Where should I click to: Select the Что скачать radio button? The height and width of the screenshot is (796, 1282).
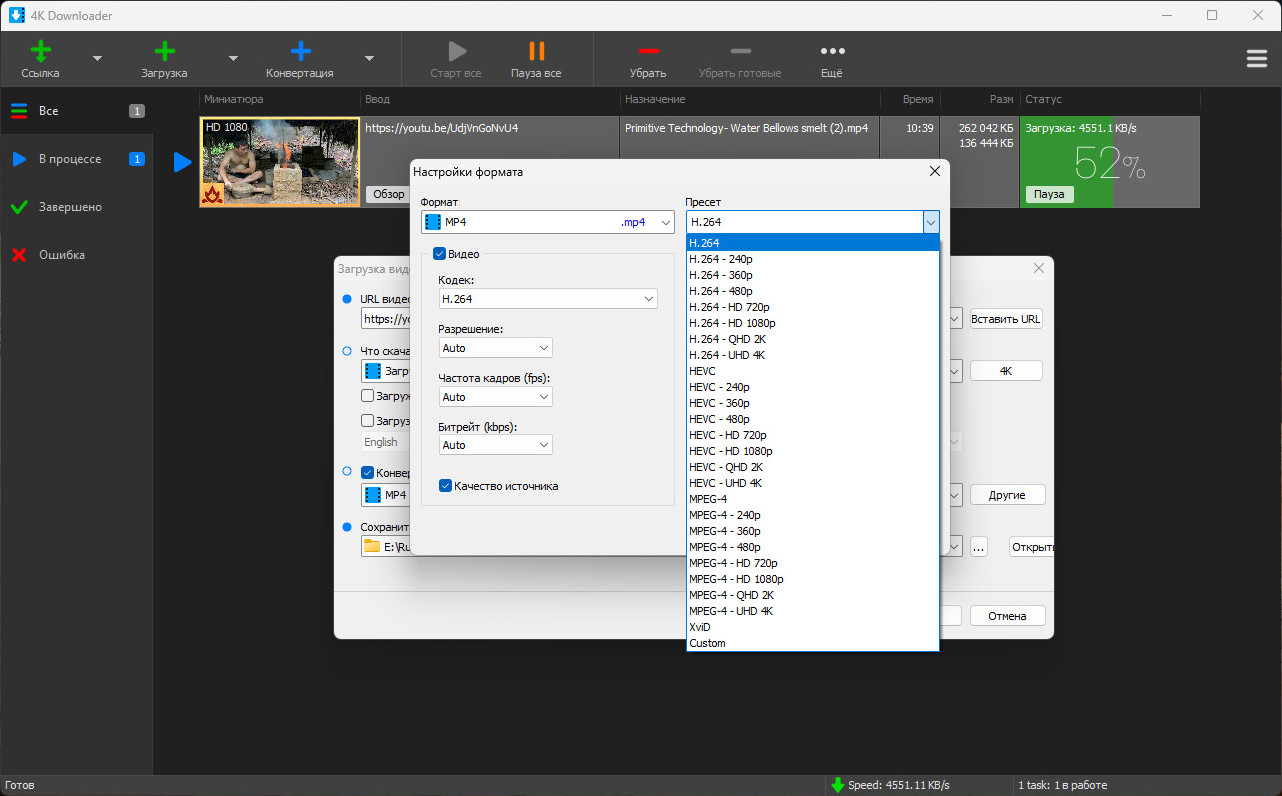(x=347, y=351)
